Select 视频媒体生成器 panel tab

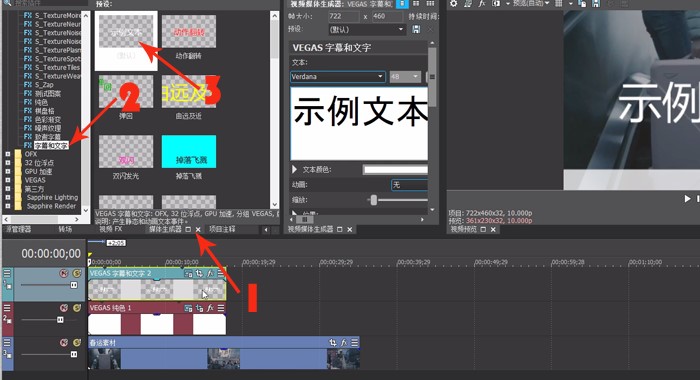coord(310,229)
